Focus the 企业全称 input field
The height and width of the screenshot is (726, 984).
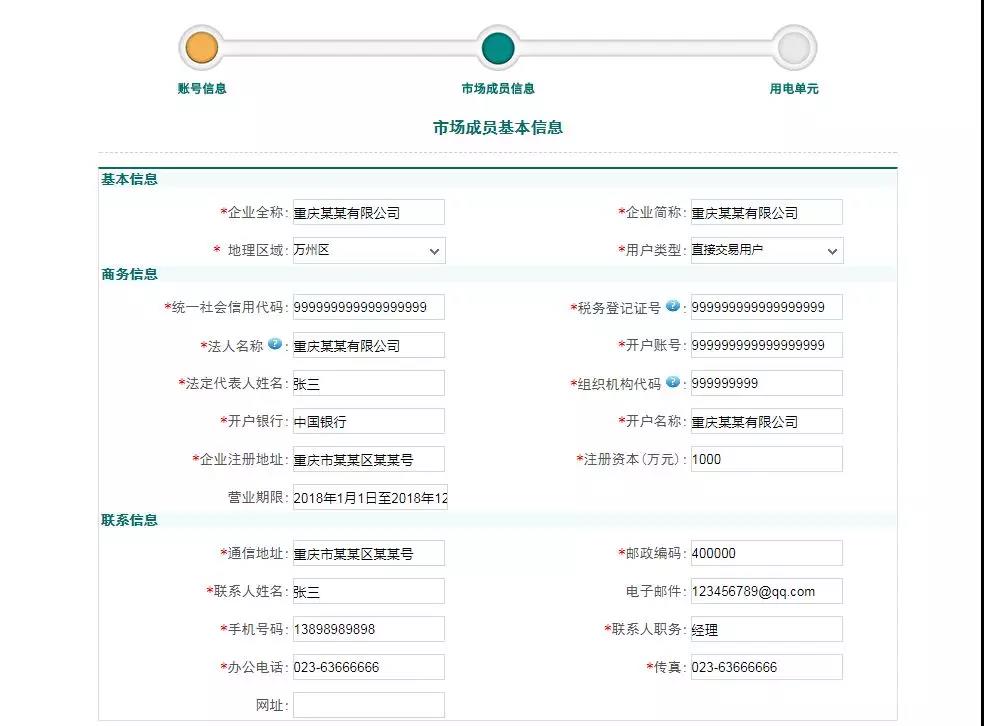click(367, 212)
